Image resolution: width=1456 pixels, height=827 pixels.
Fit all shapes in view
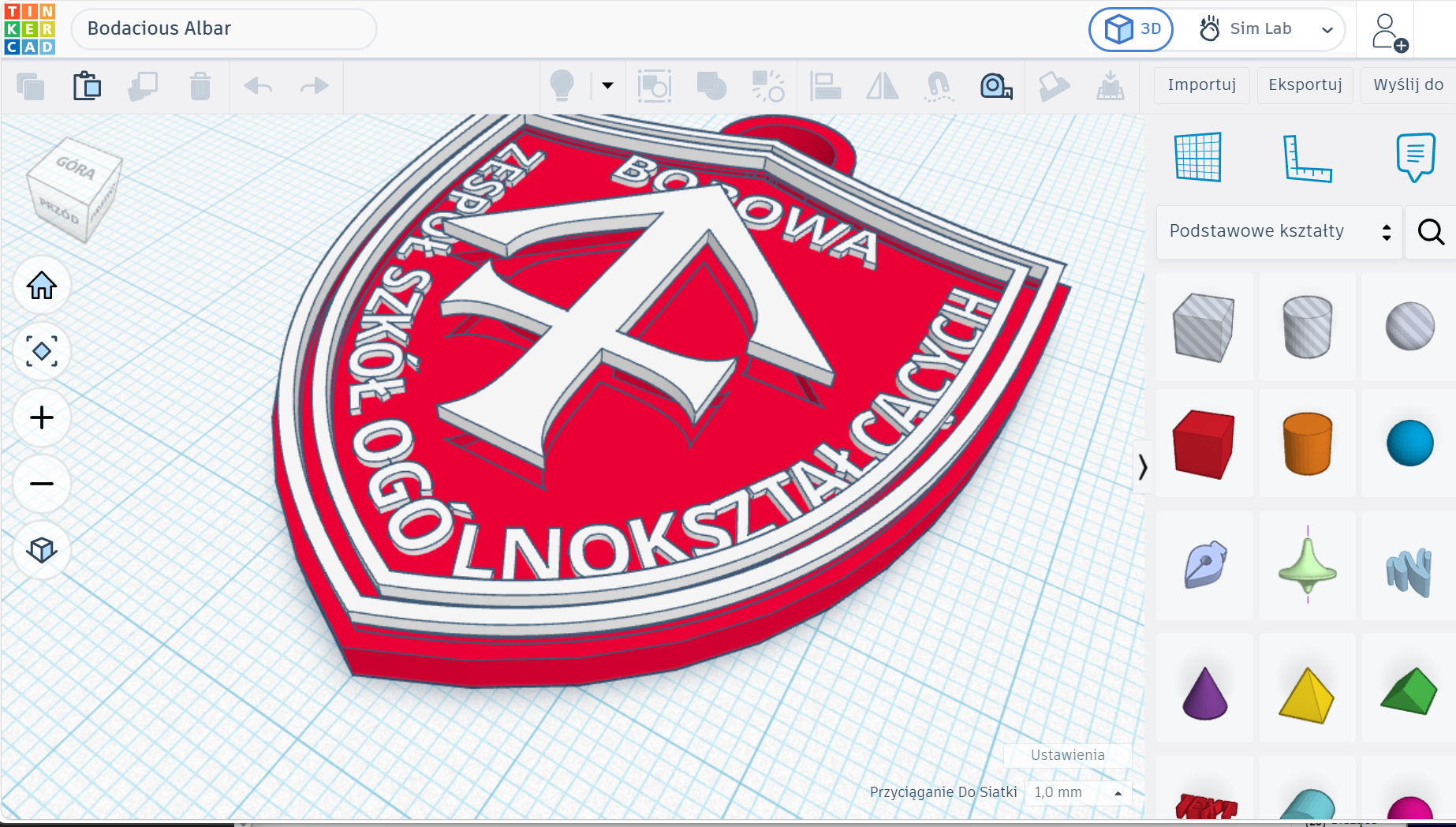coord(42,352)
